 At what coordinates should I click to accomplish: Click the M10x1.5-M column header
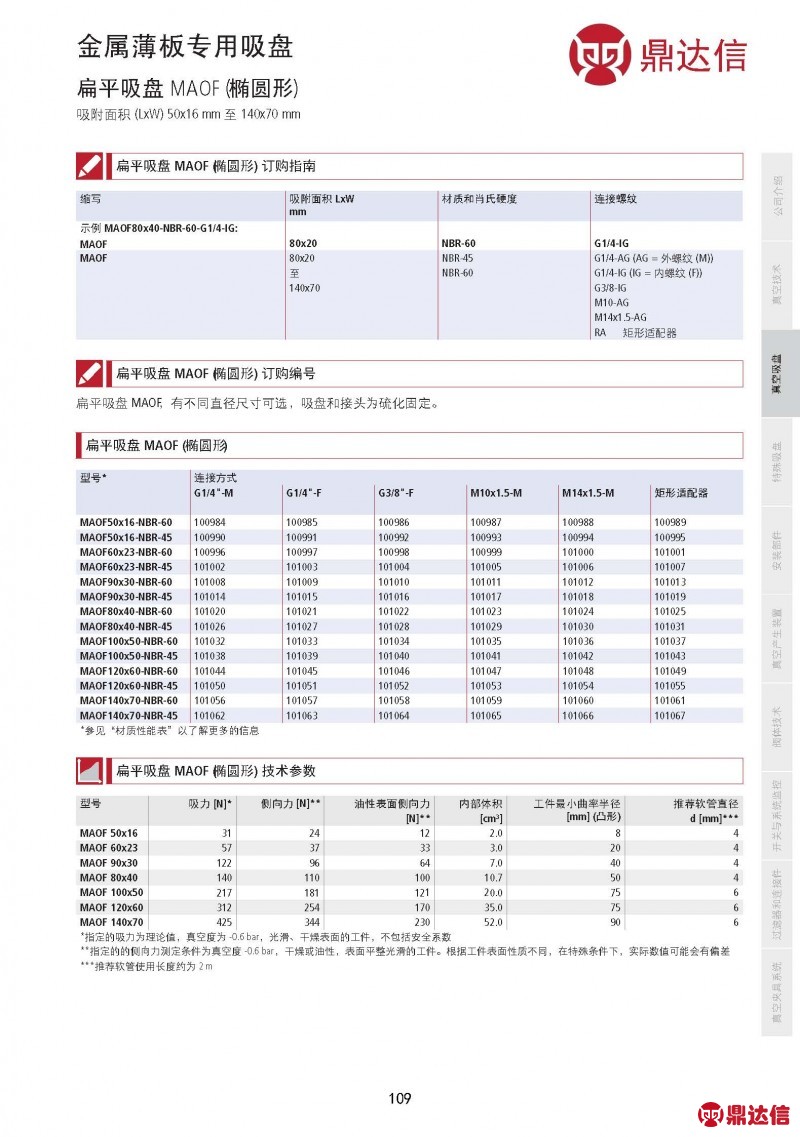pyautogui.click(x=495, y=493)
